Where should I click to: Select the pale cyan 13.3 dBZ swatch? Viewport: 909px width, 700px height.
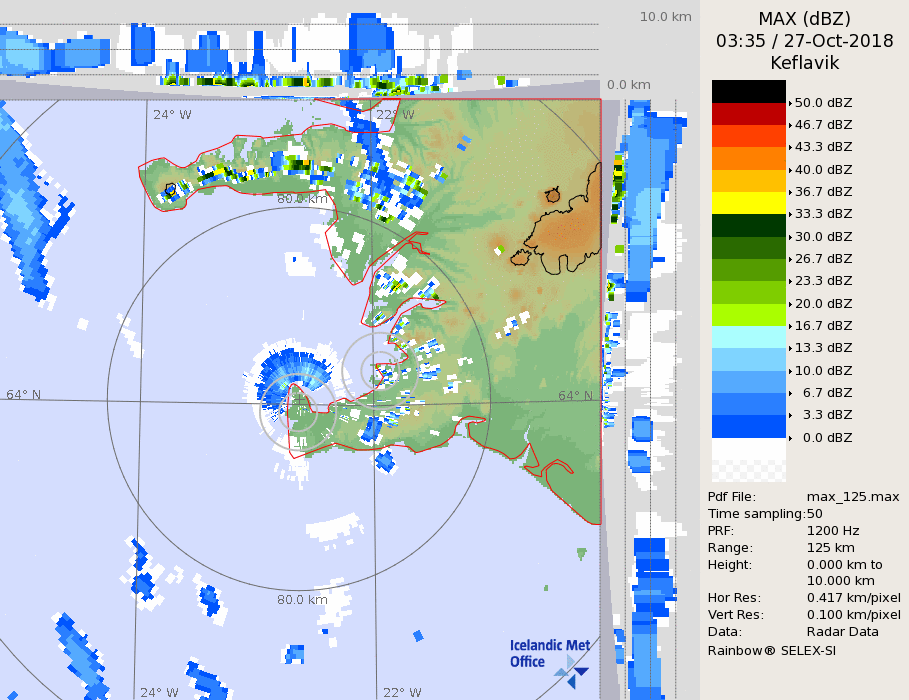tap(748, 337)
